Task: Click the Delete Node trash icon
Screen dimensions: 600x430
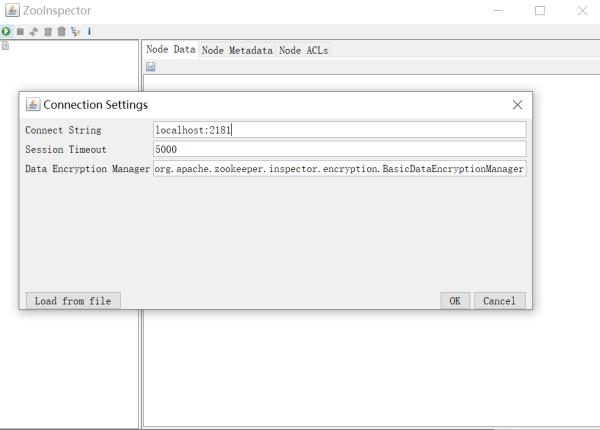Action: pos(61,31)
